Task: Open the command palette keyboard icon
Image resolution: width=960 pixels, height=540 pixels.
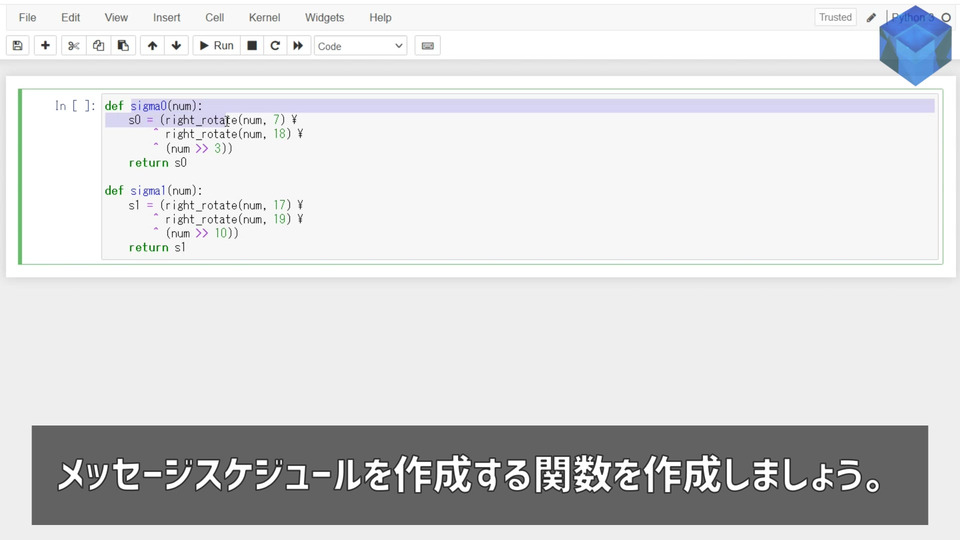Action: coord(428,46)
